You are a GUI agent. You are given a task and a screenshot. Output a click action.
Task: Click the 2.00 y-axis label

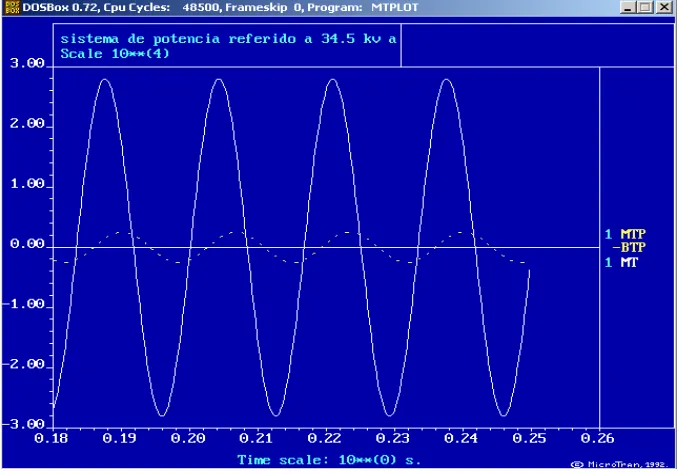point(27,124)
